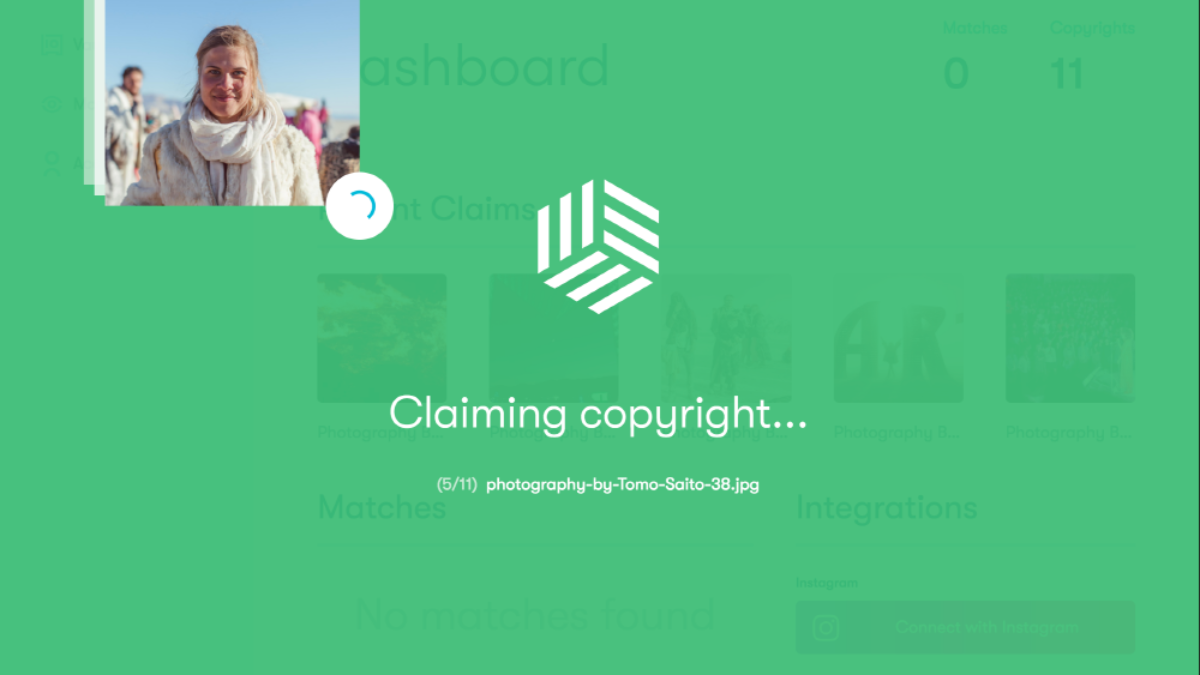Click the Matches count showing 0

[956, 74]
